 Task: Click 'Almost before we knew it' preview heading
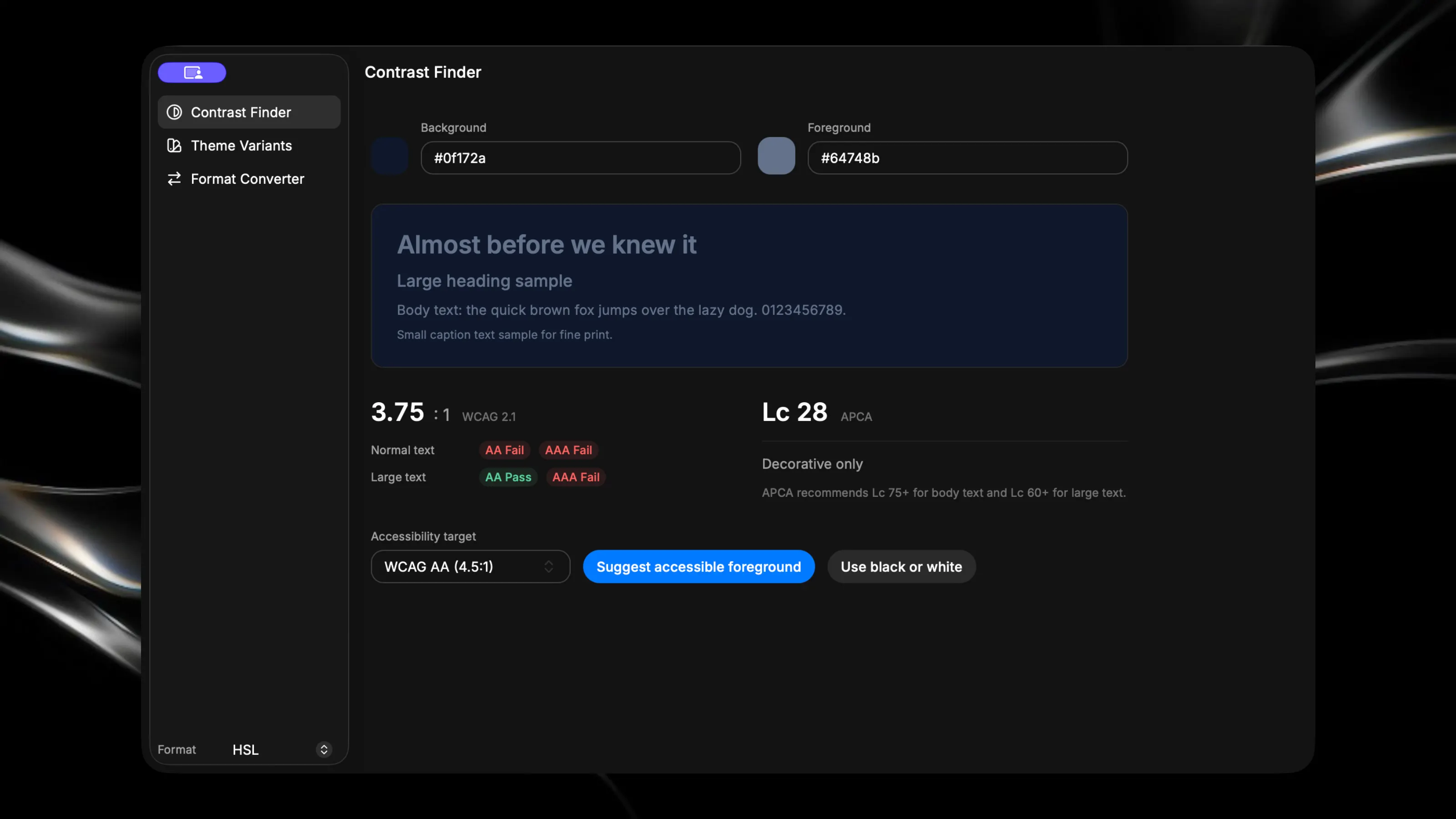click(x=546, y=244)
